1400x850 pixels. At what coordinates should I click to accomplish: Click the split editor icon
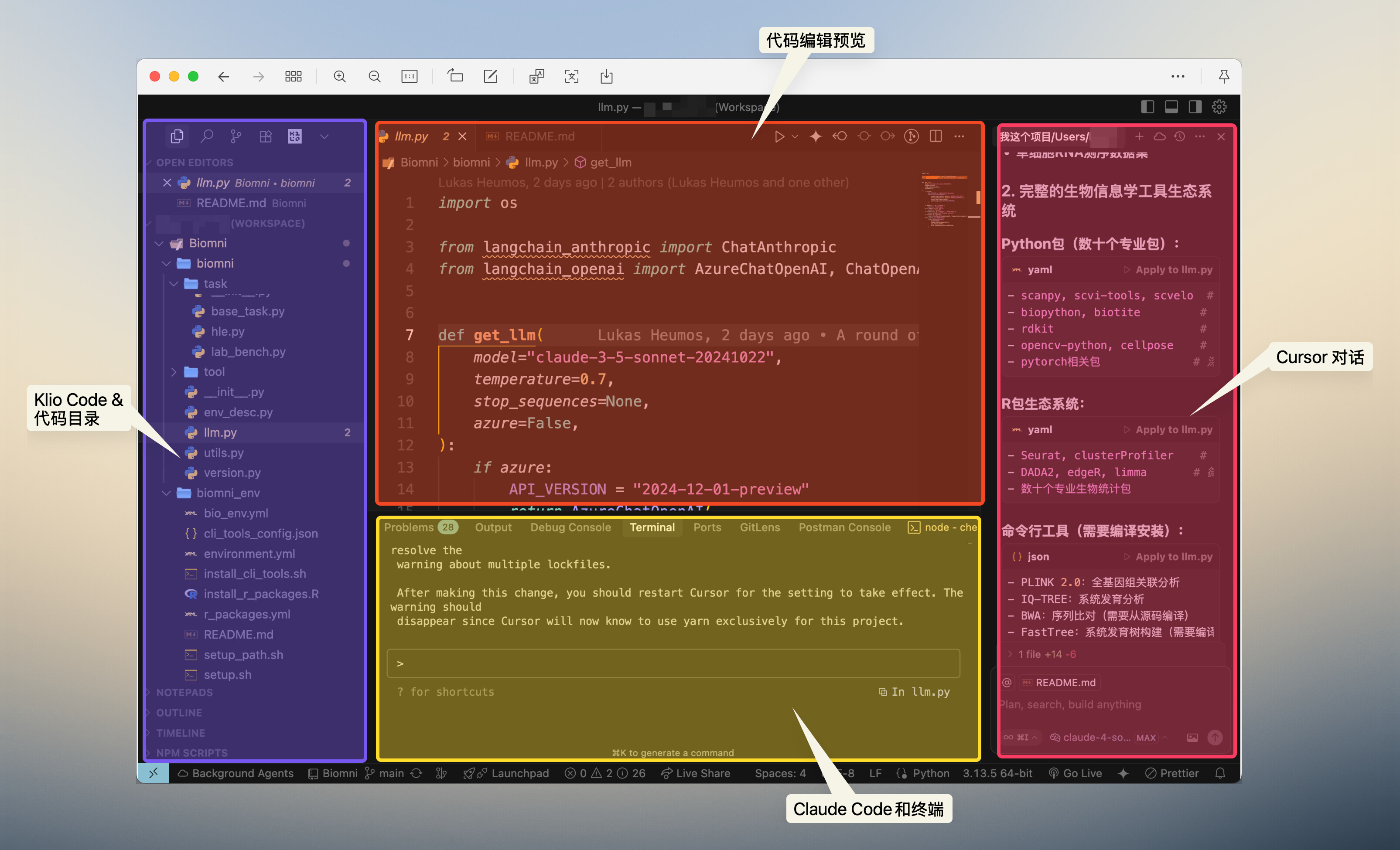pyautogui.click(x=935, y=136)
